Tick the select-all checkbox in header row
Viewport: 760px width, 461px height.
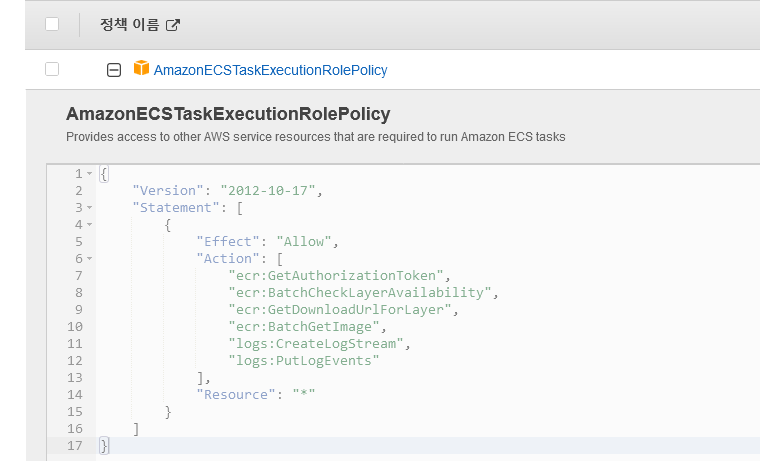[52, 24]
